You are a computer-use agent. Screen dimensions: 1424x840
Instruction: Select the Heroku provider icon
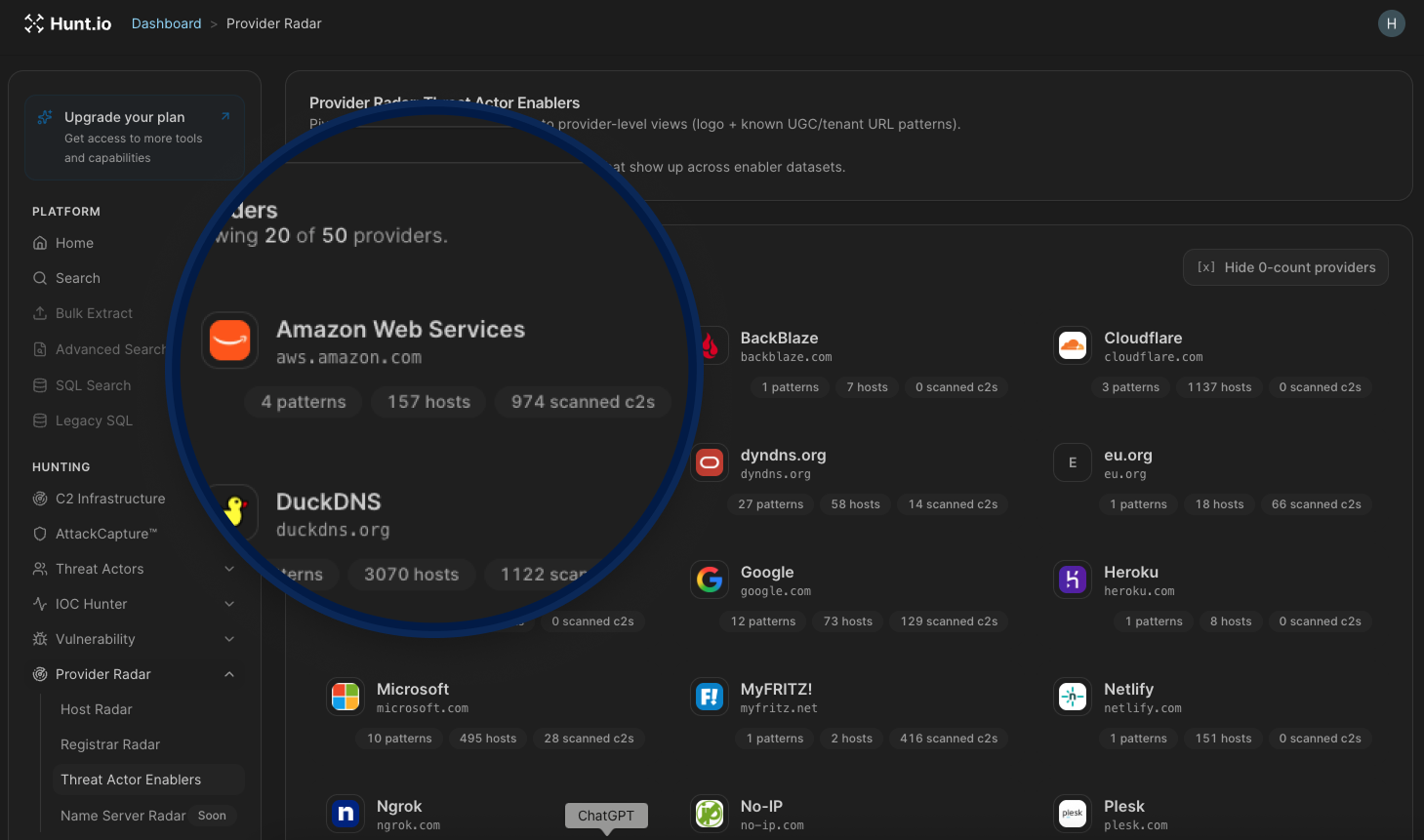[1073, 580]
